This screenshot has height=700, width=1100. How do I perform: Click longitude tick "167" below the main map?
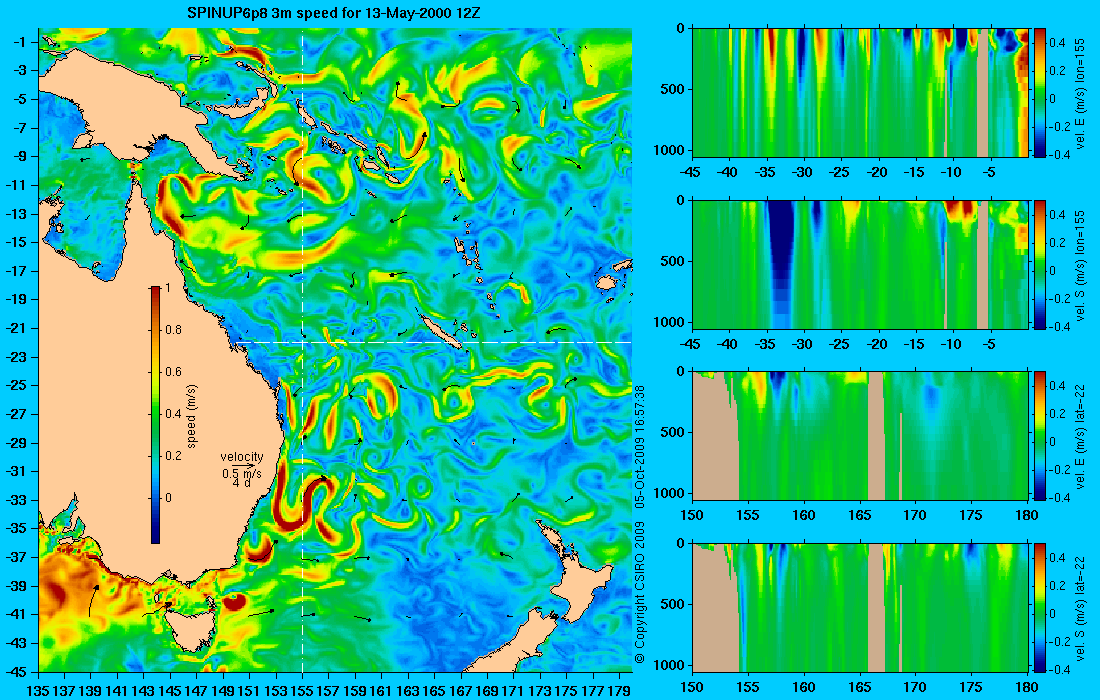click(x=461, y=691)
